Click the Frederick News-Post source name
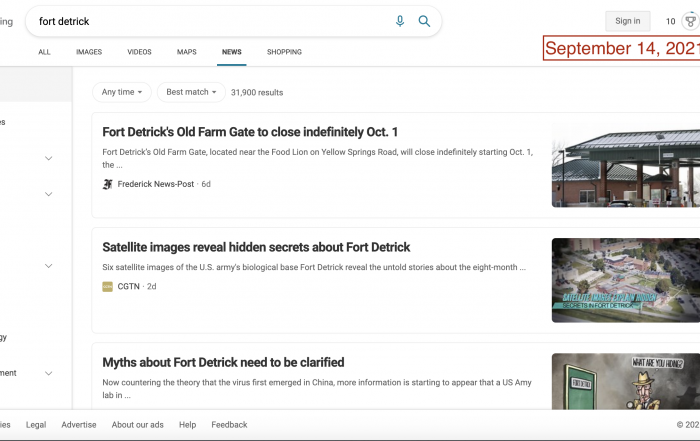The width and height of the screenshot is (700, 441). (156, 184)
